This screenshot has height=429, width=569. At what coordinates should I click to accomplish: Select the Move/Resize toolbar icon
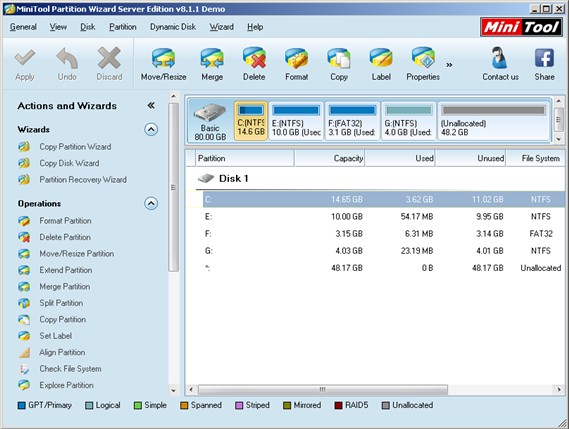tap(163, 58)
